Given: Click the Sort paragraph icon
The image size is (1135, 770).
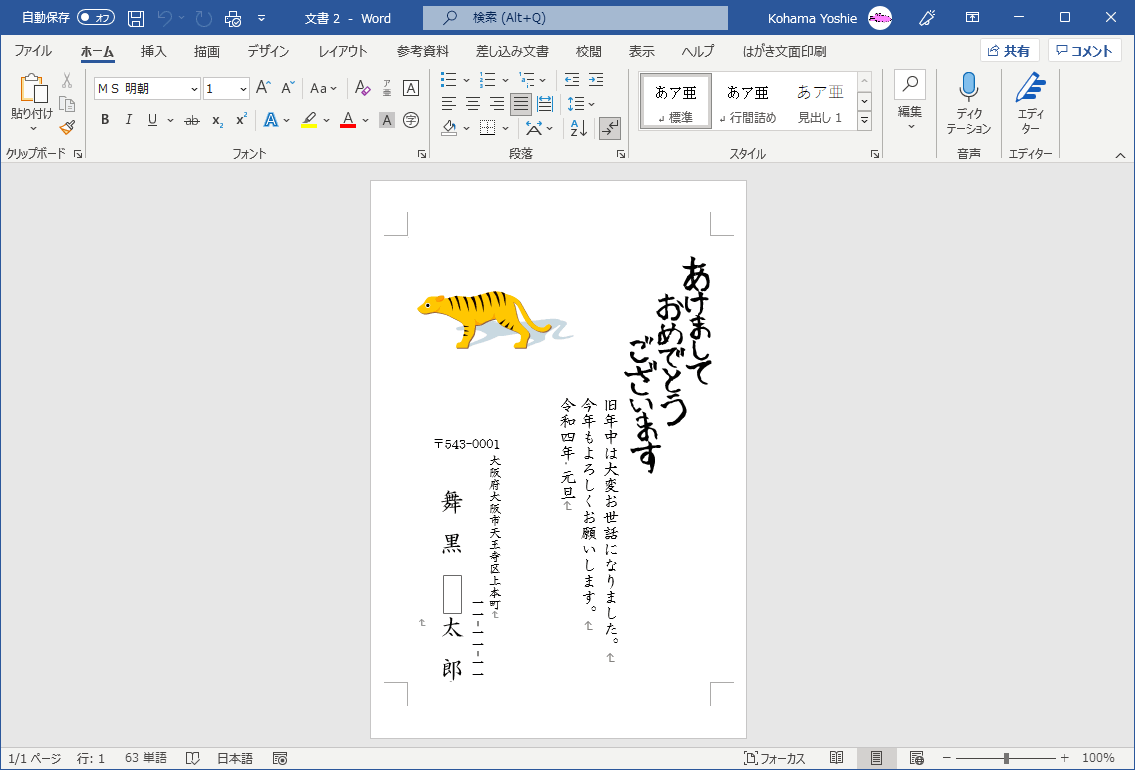Looking at the screenshot, I should 579,128.
